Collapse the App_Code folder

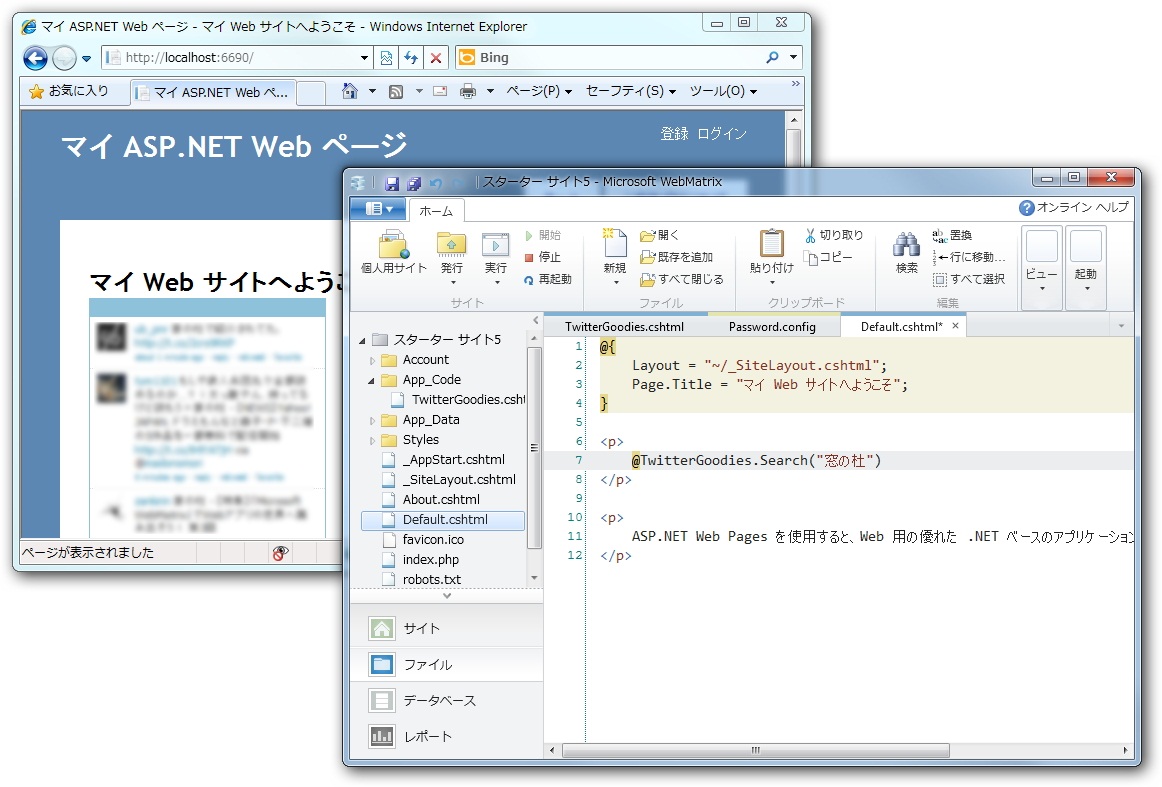pos(370,379)
